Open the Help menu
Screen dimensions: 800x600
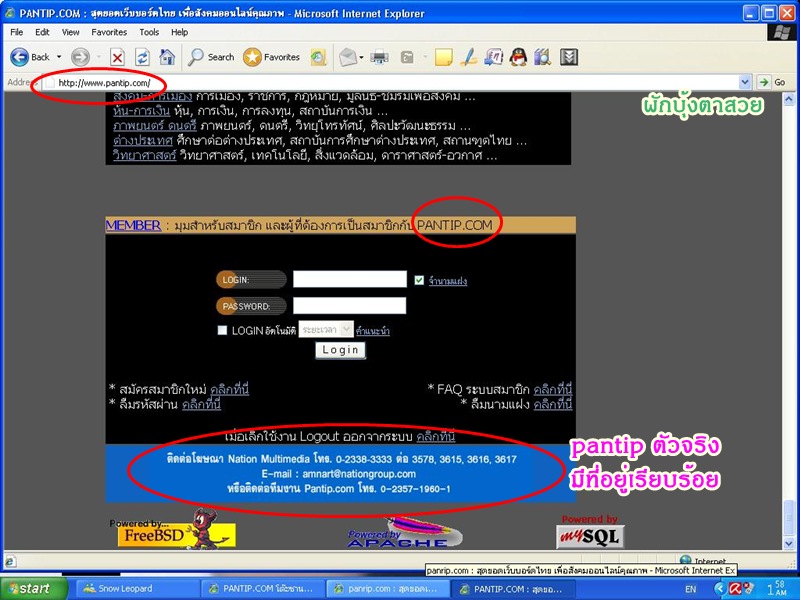(x=180, y=32)
